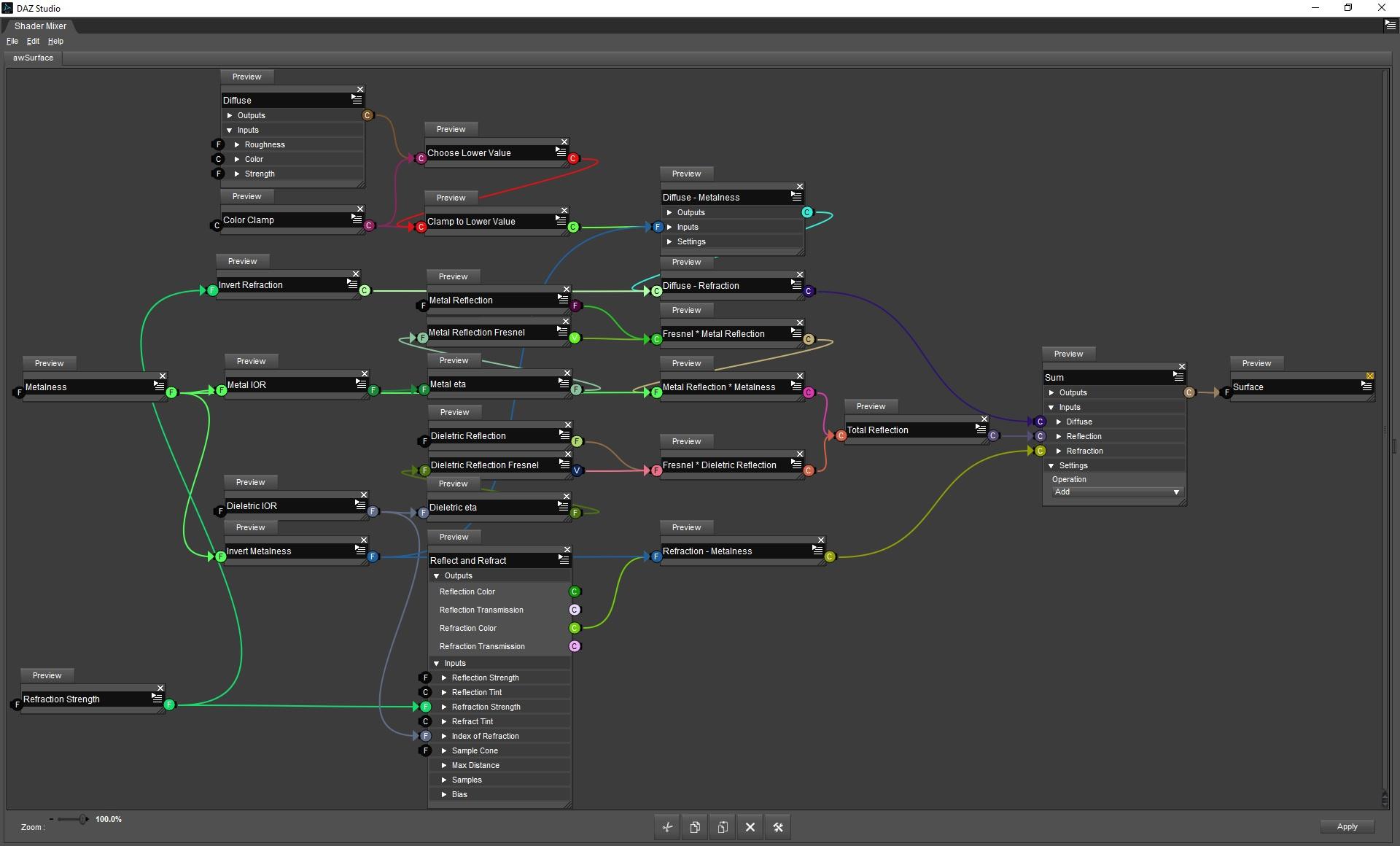The image size is (1400, 846).
Task: Click the Zoom slider handle
Action: (83, 819)
